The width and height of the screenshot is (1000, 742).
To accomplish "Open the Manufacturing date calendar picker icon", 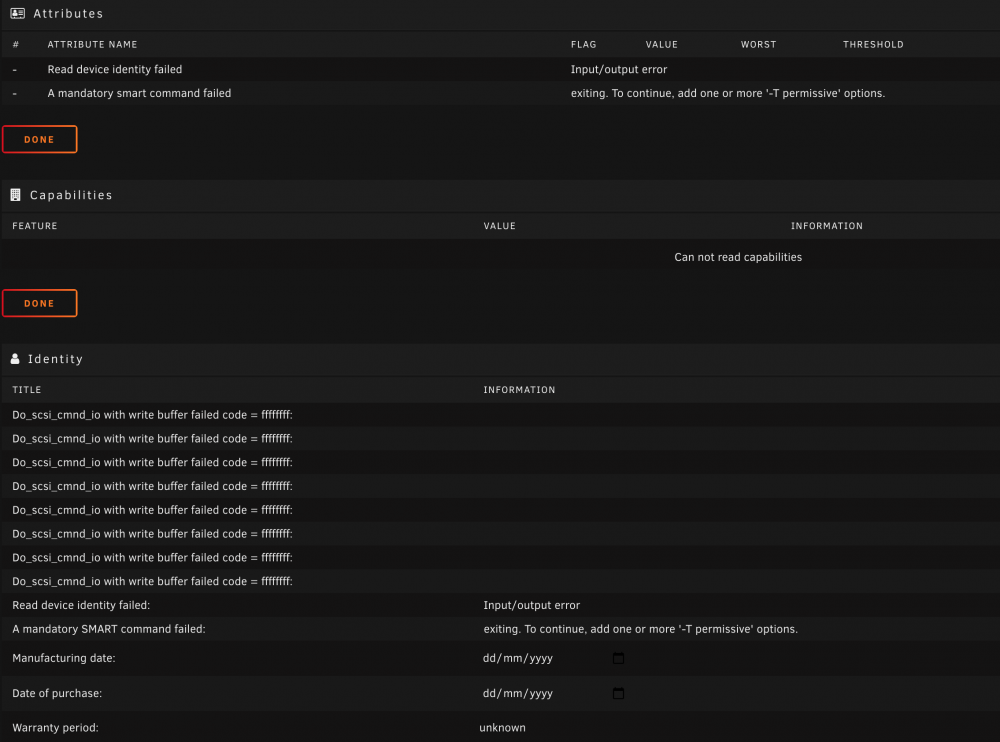I will (618, 658).
